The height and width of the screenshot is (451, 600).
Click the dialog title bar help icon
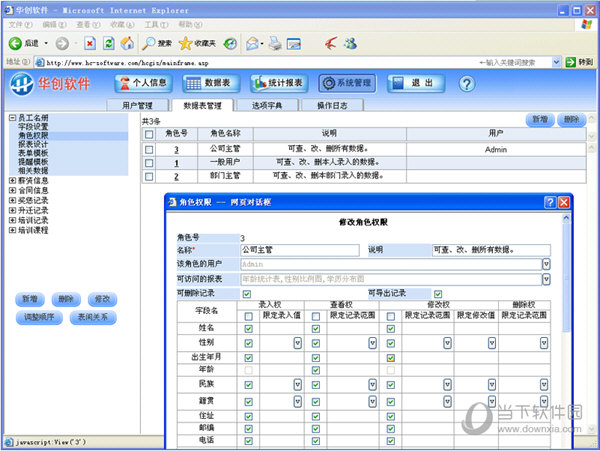coord(550,202)
